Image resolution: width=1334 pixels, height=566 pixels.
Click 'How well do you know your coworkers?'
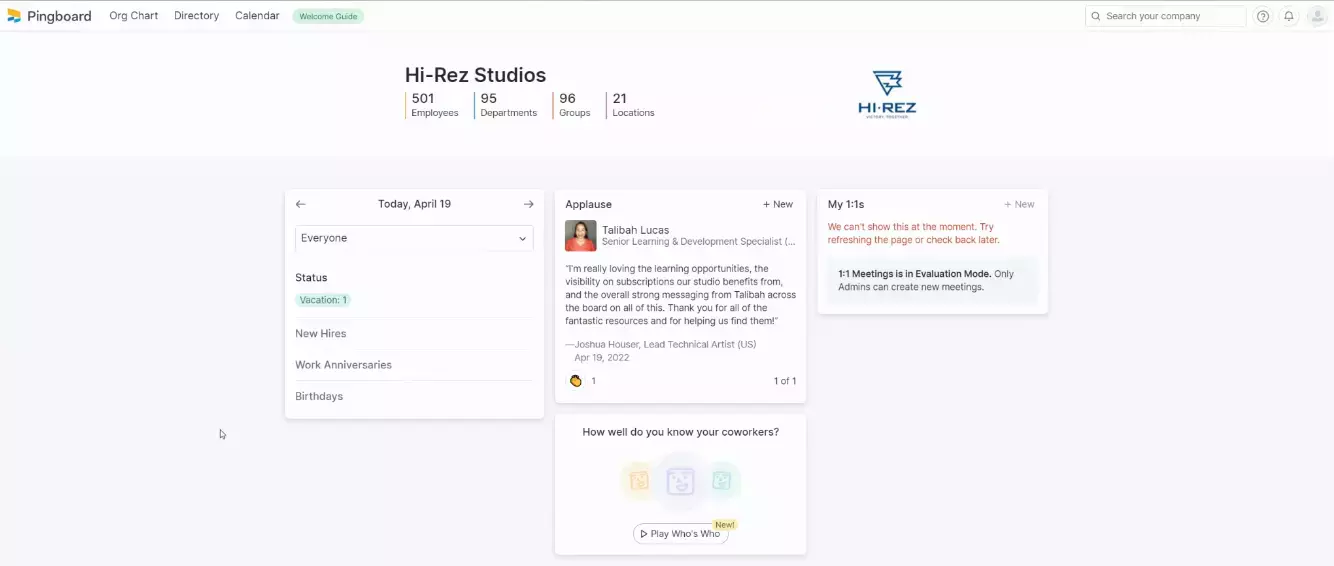[x=680, y=432]
